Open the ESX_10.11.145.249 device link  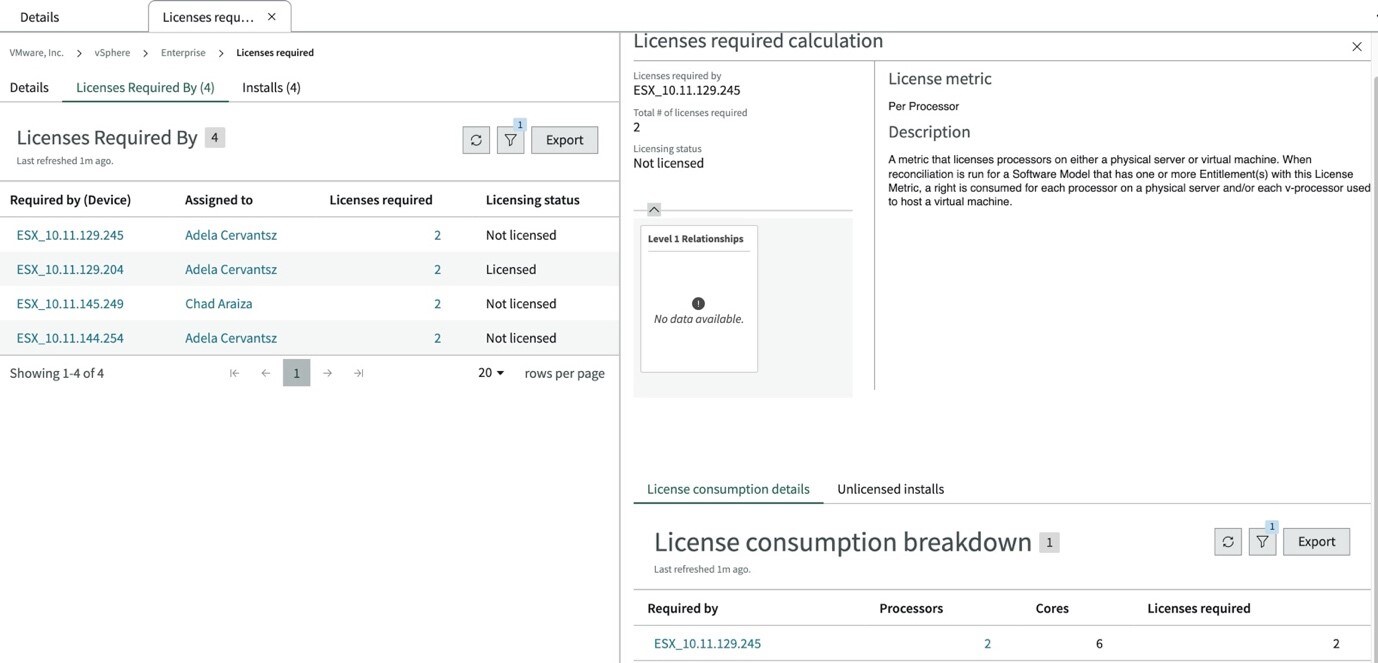(x=69, y=303)
